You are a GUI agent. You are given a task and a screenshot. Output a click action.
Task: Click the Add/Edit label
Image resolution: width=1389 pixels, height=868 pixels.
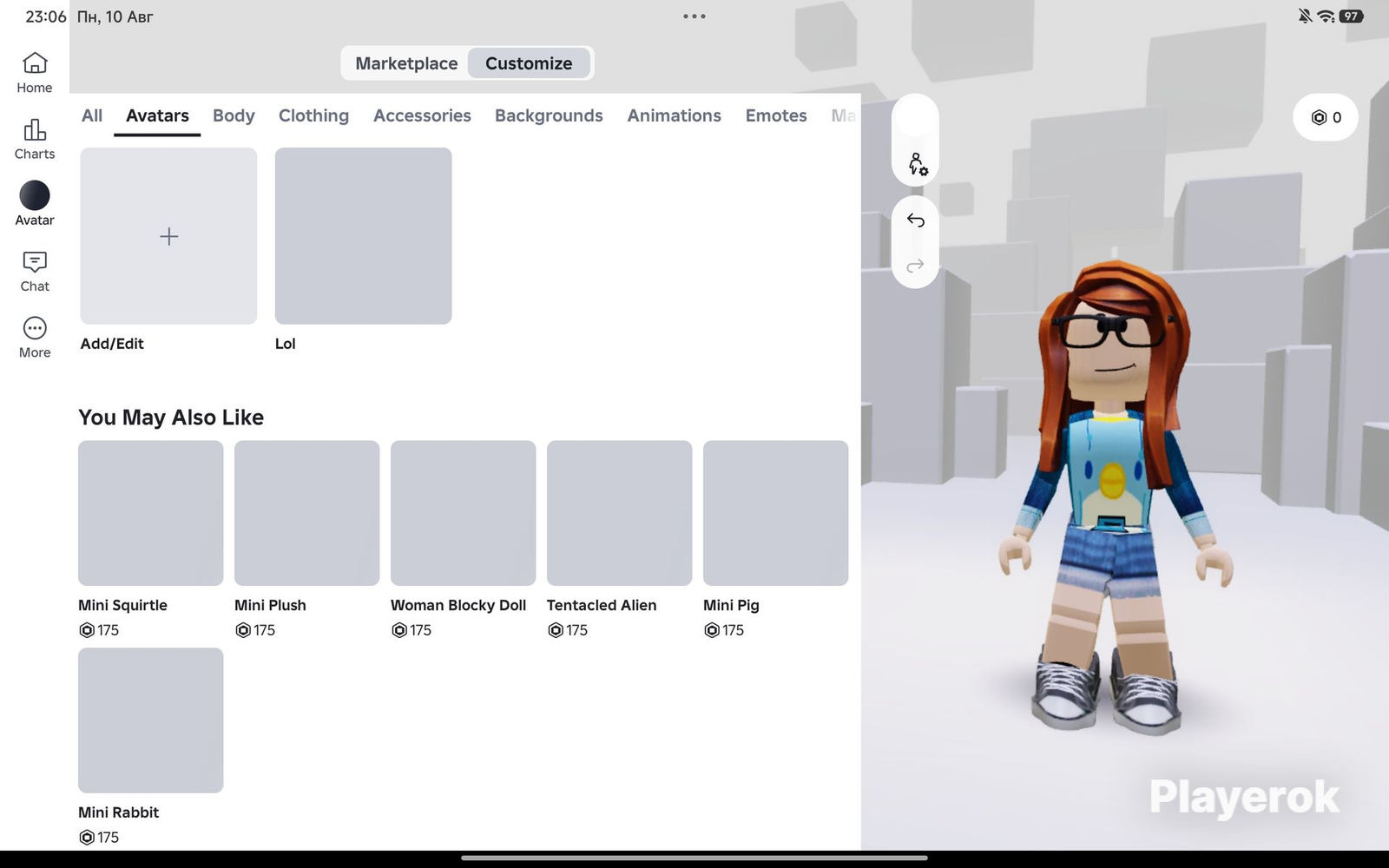pos(112,344)
